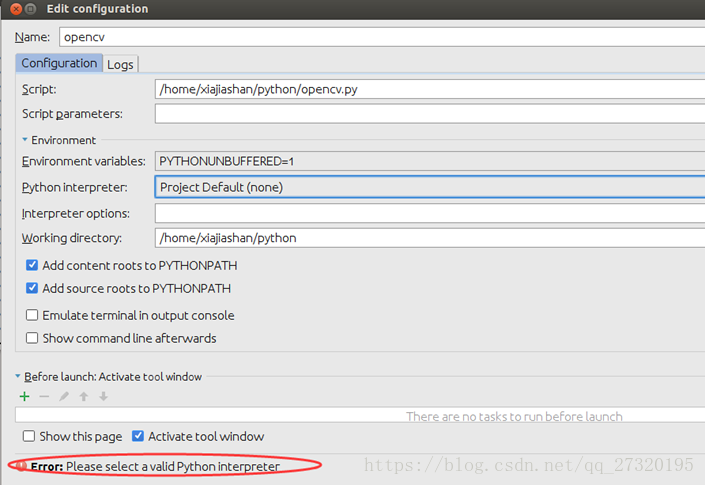Toggle Add content roots to PYTHONPATH
This screenshot has height=485, width=705.
click(32, 265)
